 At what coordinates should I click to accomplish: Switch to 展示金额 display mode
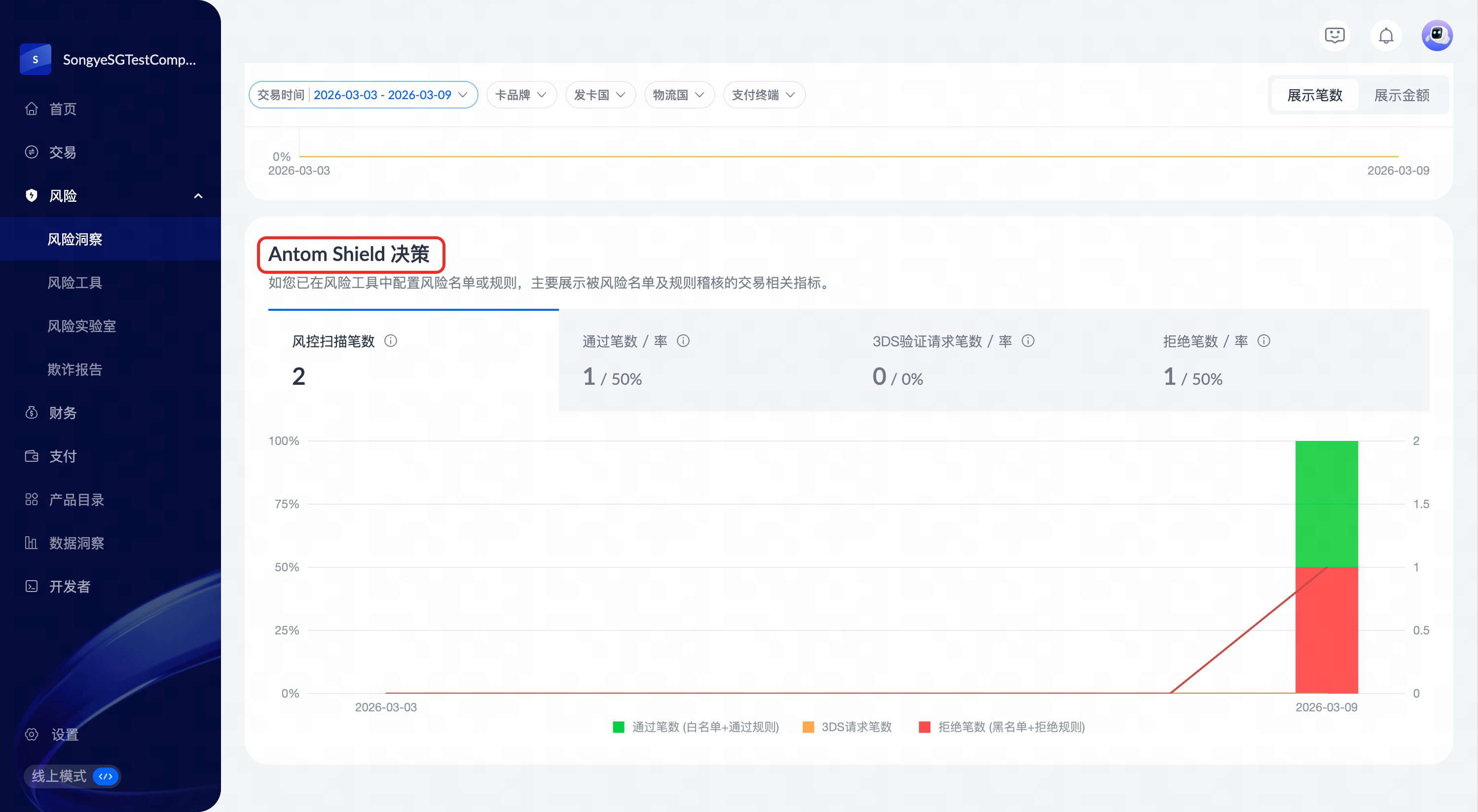coord(1401,95)
